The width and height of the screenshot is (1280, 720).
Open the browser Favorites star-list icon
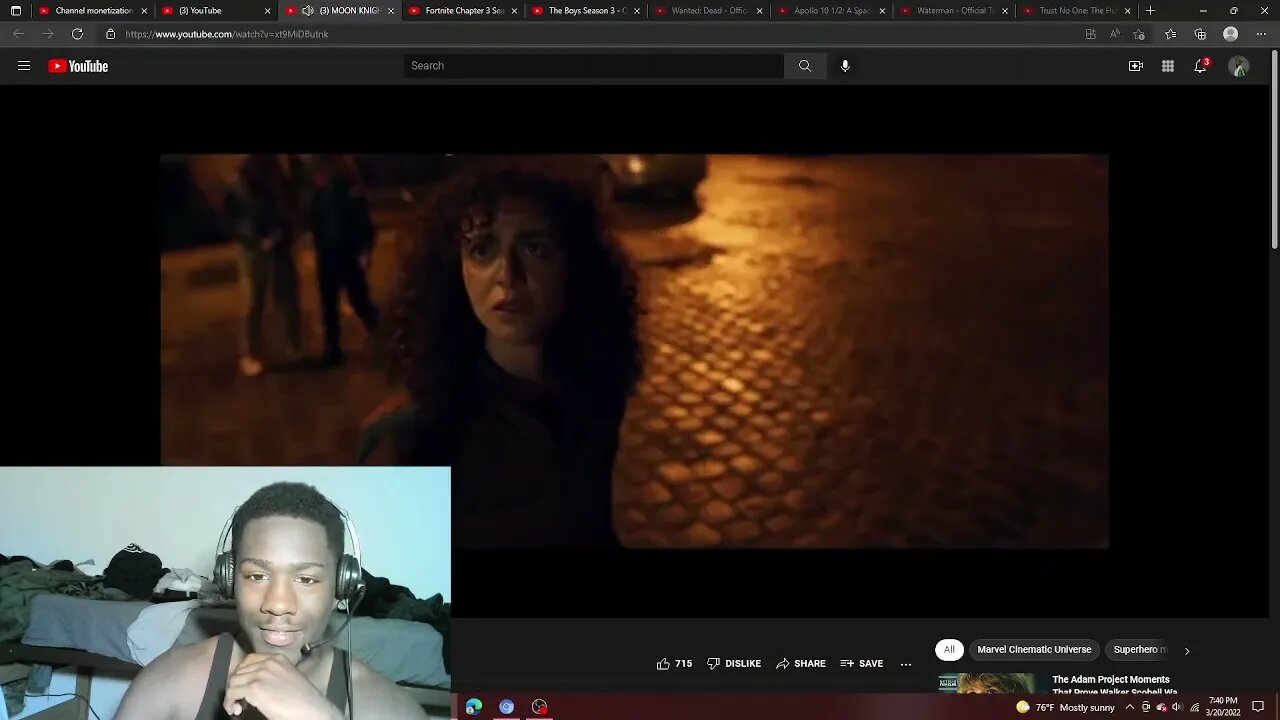1170,34
